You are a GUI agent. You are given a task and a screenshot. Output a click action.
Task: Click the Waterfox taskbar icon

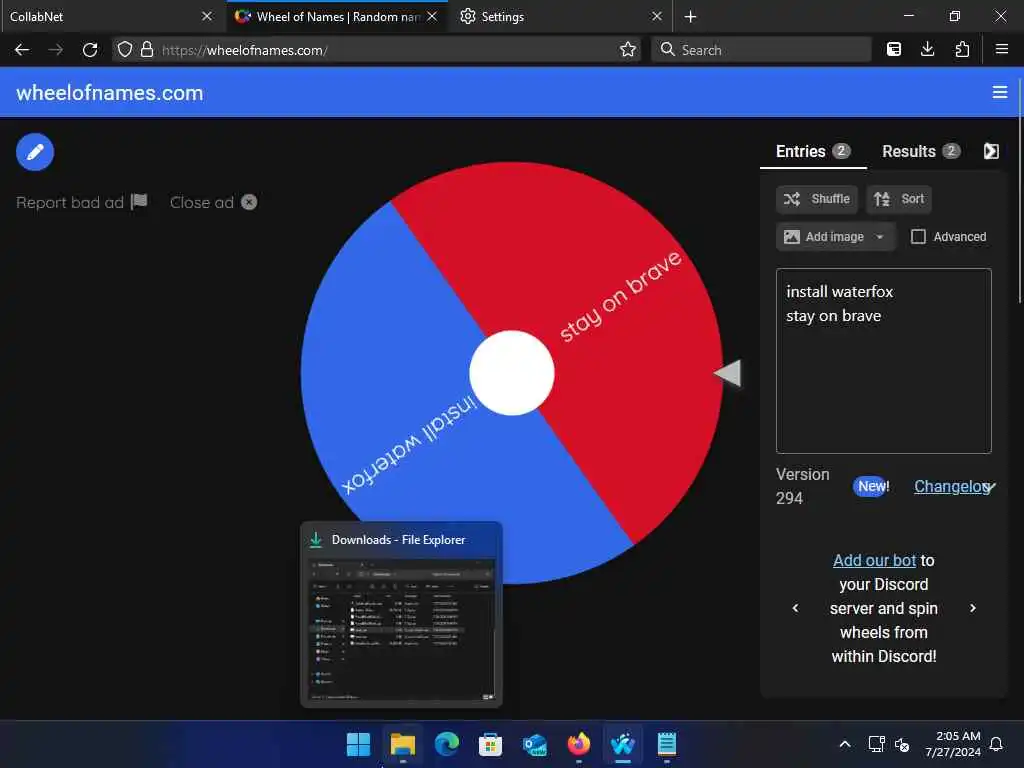623,744
